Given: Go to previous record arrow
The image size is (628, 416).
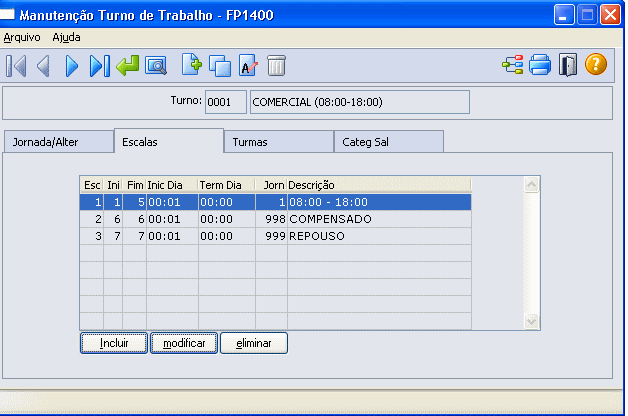Looking at the screenshot, I should pyautogui.click(x=43, y=66).
